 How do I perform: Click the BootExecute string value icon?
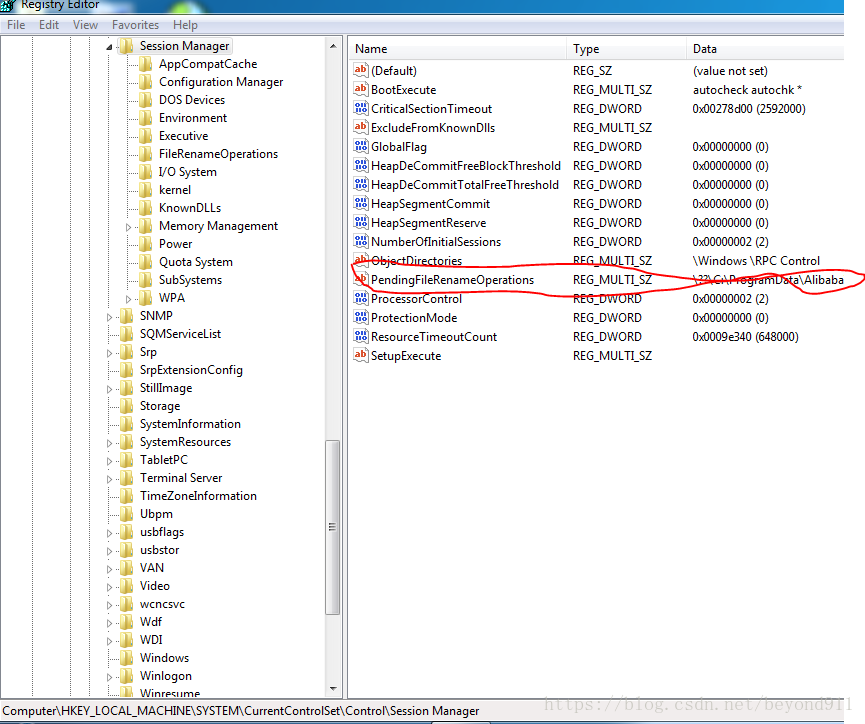(x=361, y=89)
